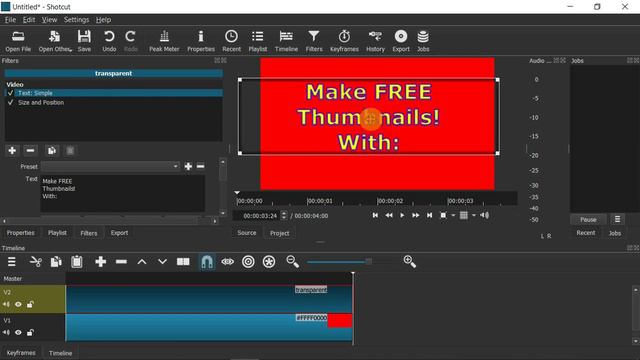Zoom out the timeline
The width and height of the screenshot is (640, 360).
coord(293,262)
